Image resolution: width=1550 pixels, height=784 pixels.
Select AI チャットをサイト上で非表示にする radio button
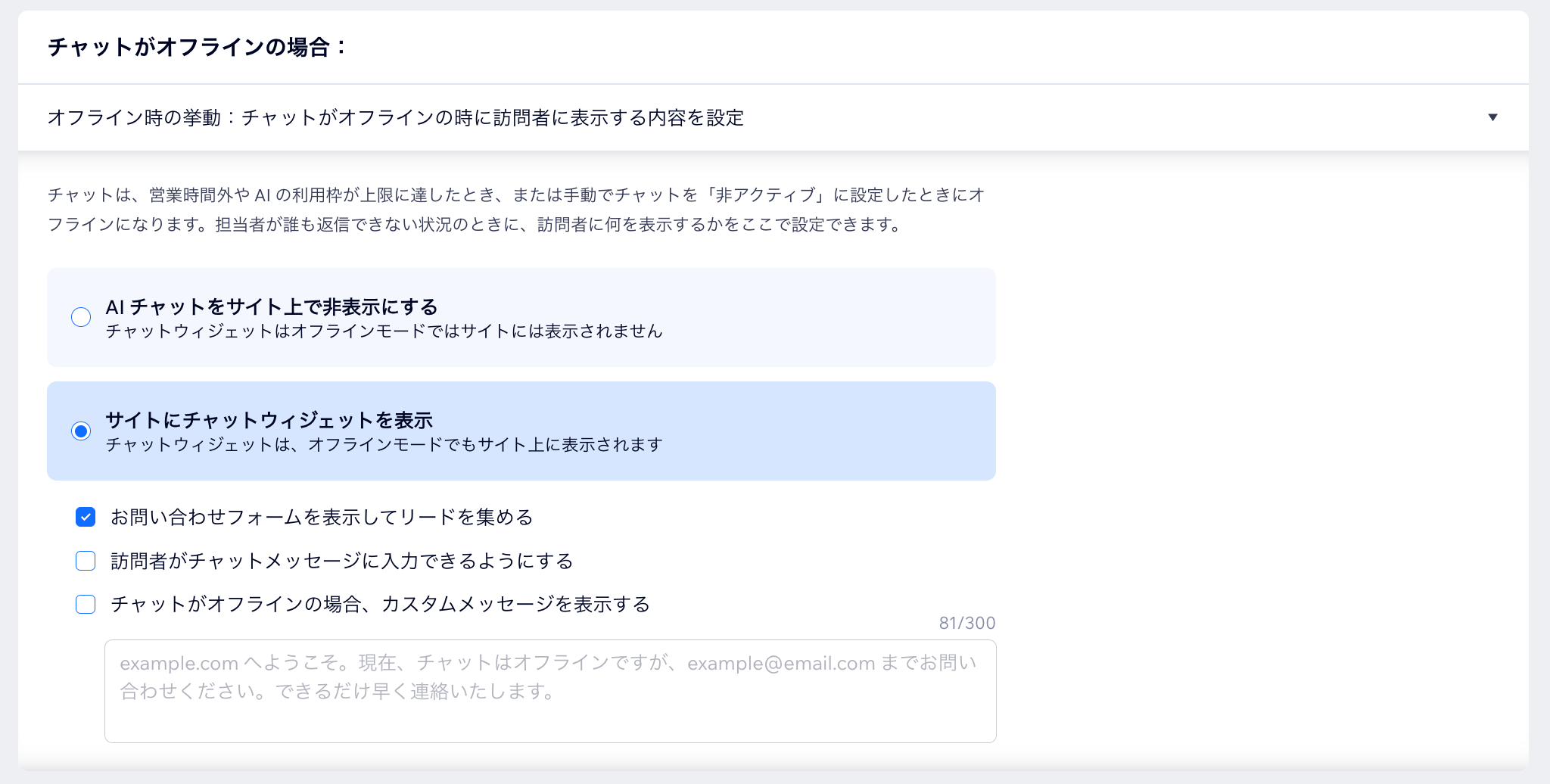[81, 317]
